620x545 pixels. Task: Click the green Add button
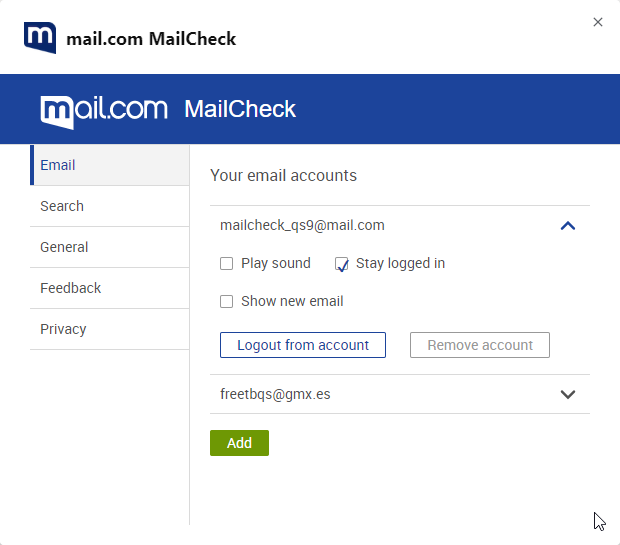tap(239, 443)
